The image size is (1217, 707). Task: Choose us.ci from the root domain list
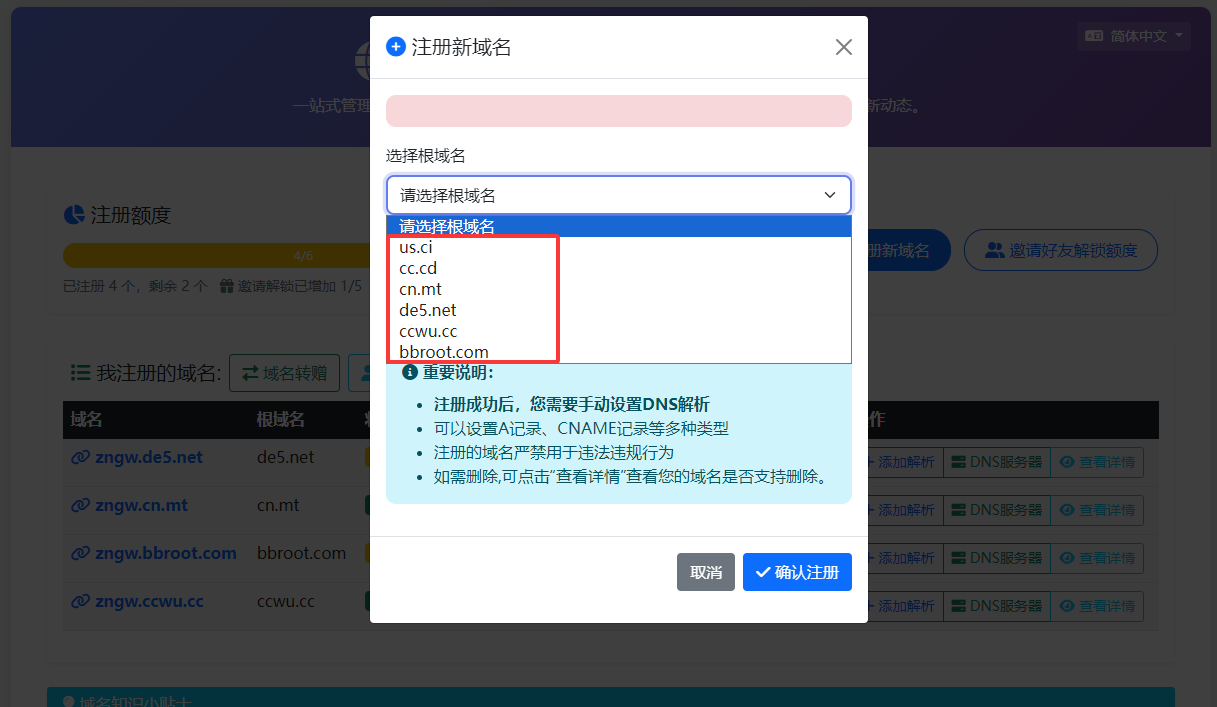tap(415, 247)
